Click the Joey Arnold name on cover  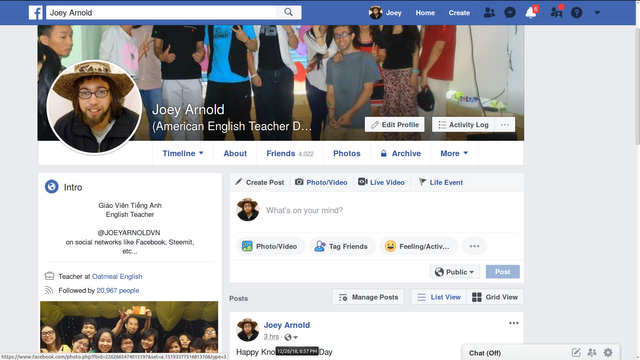point(188,109)
